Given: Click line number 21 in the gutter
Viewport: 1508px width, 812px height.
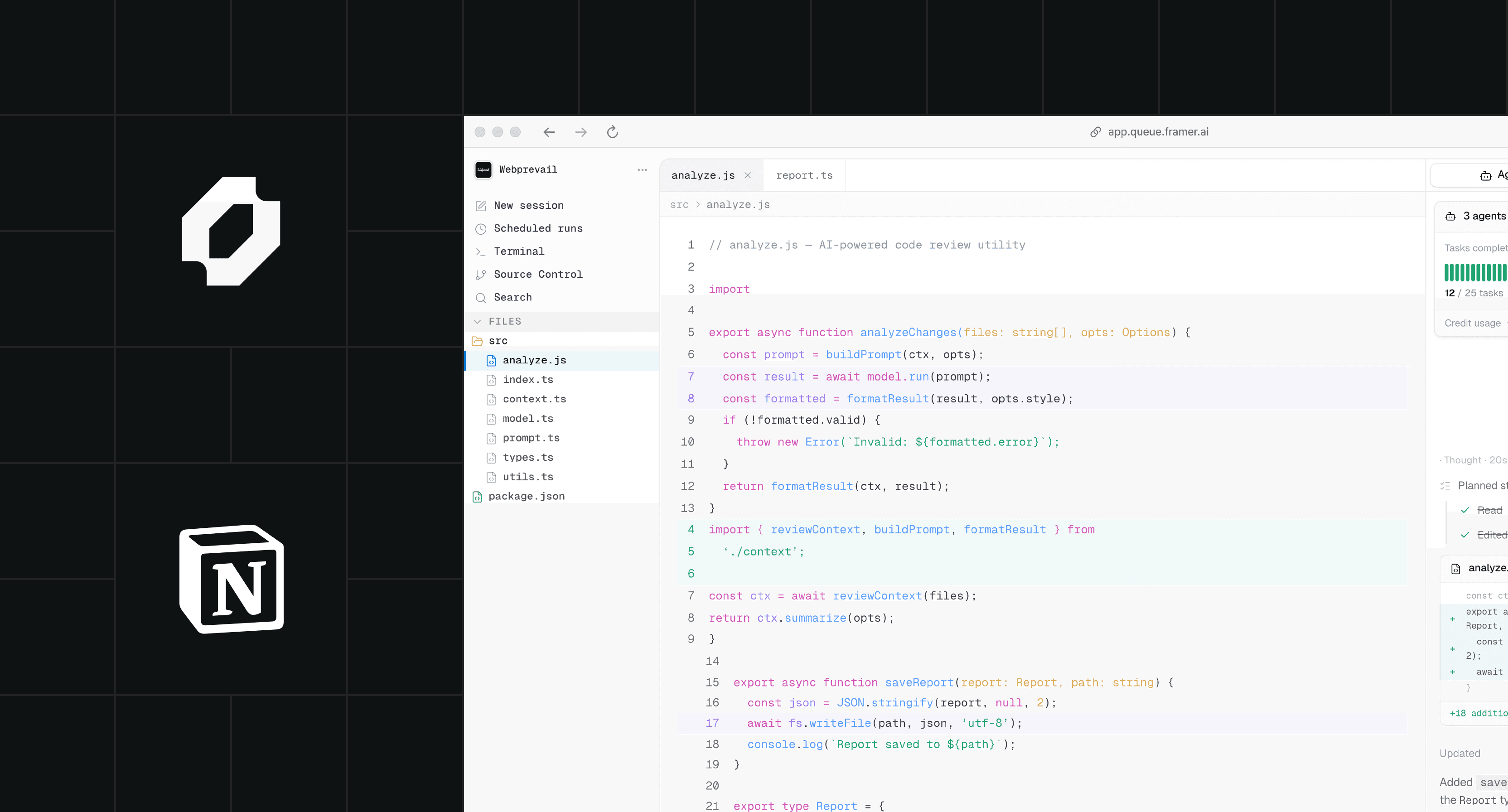Looking at the screenshot, I should point(712,806).
